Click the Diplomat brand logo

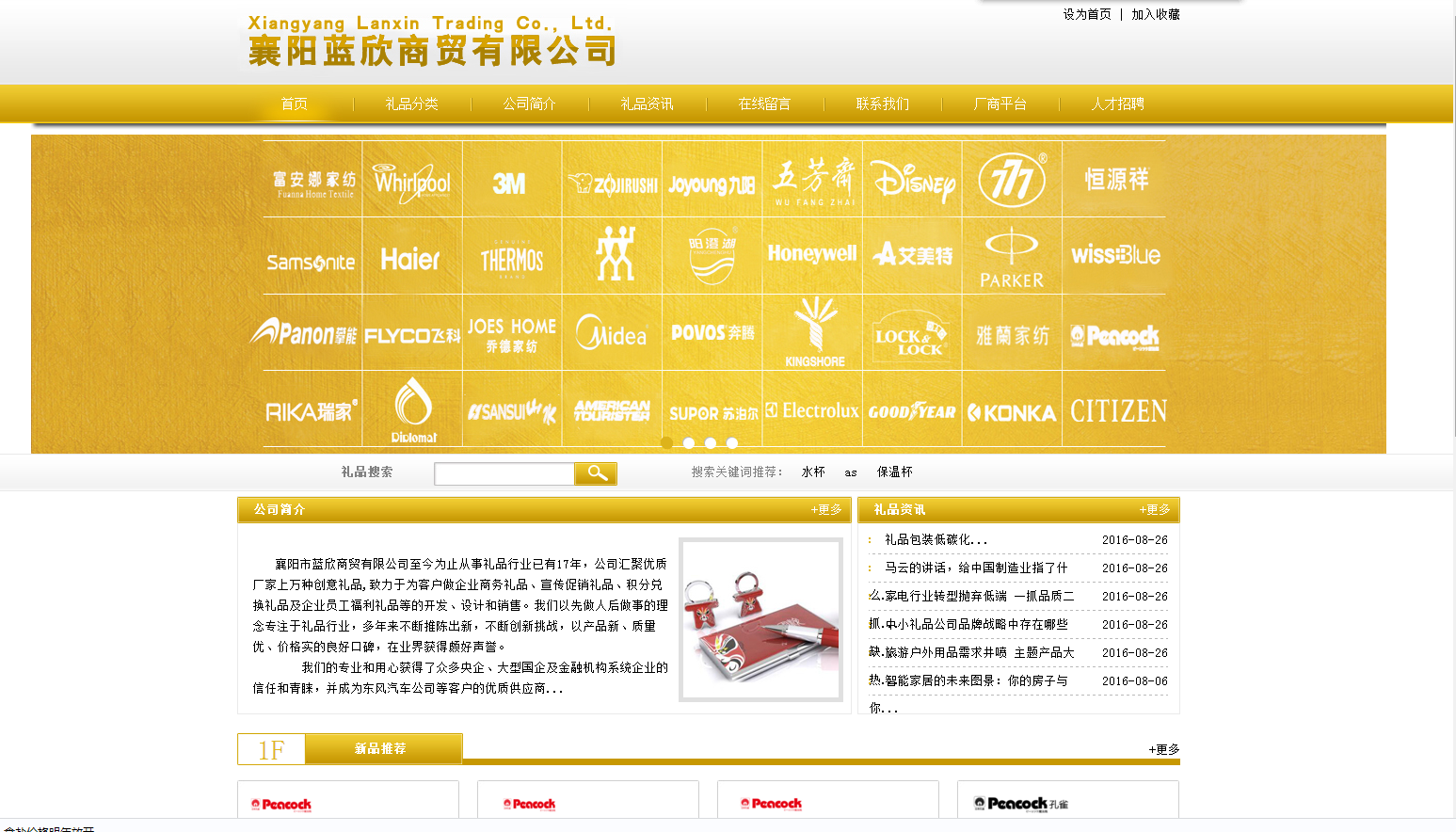413,410
